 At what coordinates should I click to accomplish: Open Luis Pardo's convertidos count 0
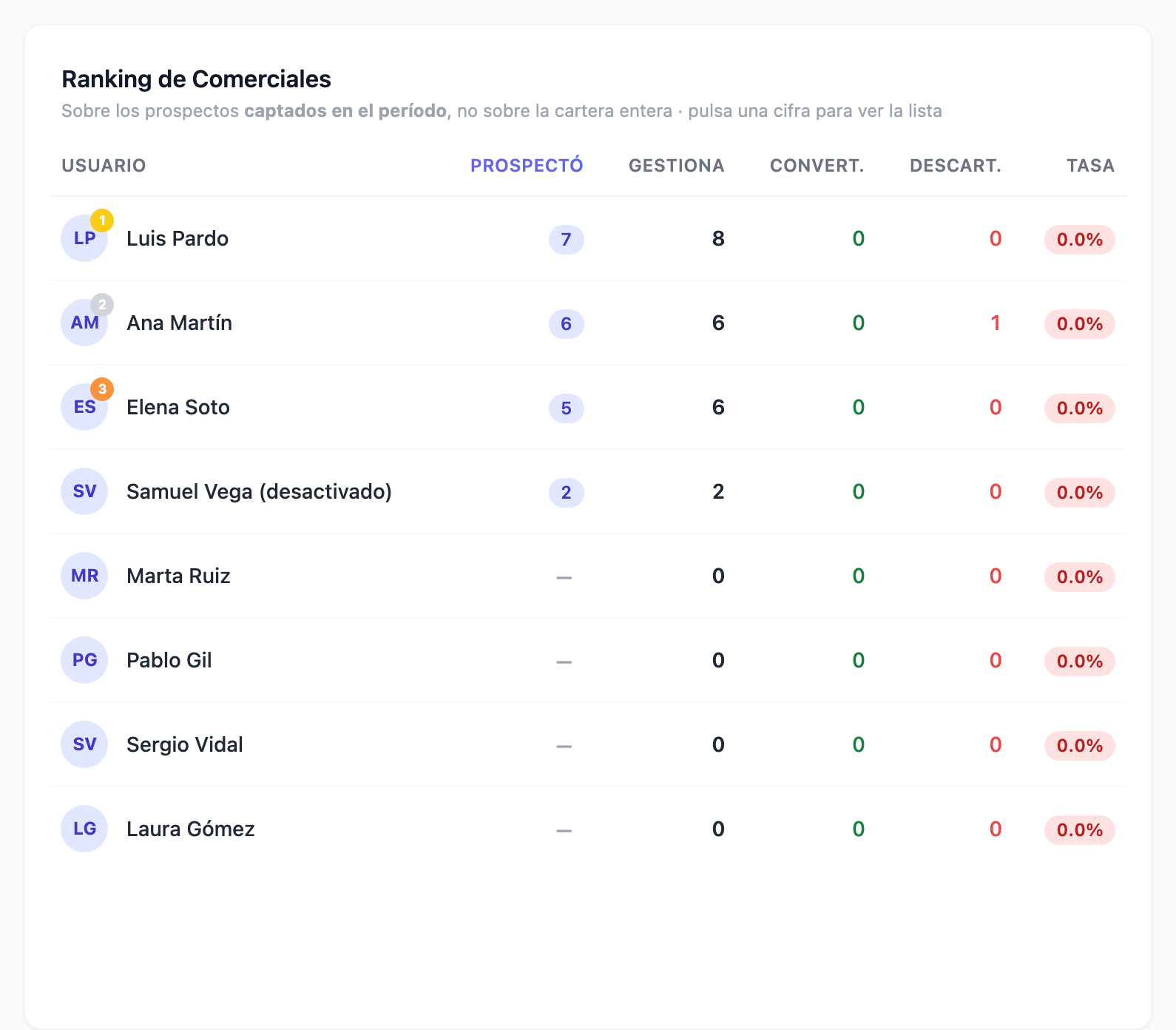(859, 239)
